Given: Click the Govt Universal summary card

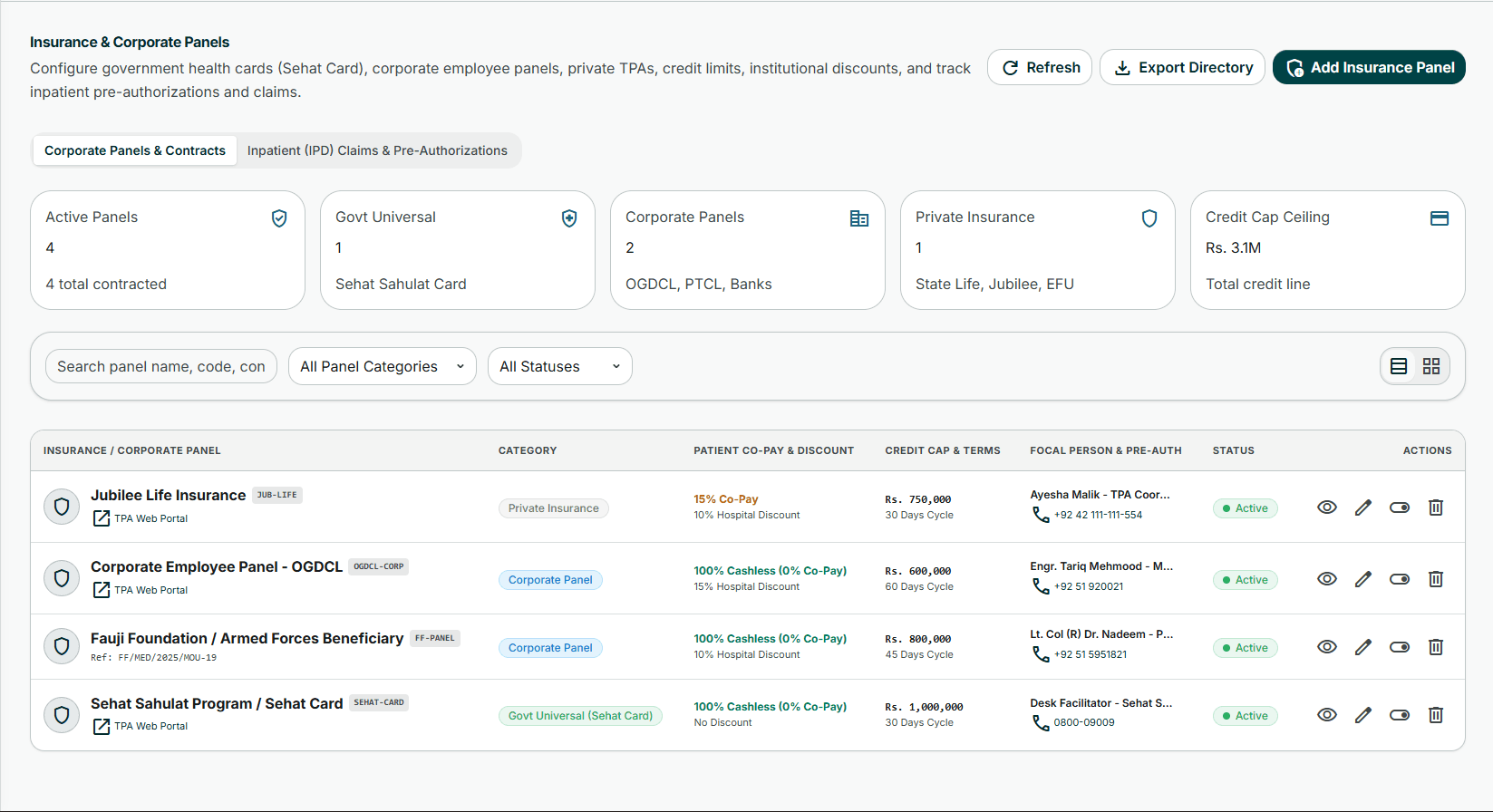Looking at the screenshot, I should pyautogui.click(x=458, y=250).
